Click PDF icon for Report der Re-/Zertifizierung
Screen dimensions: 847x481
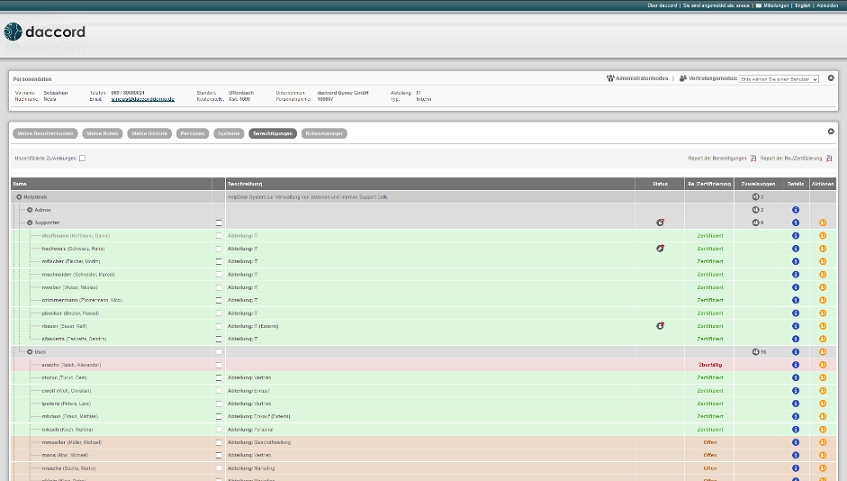(x=829, y=158)
